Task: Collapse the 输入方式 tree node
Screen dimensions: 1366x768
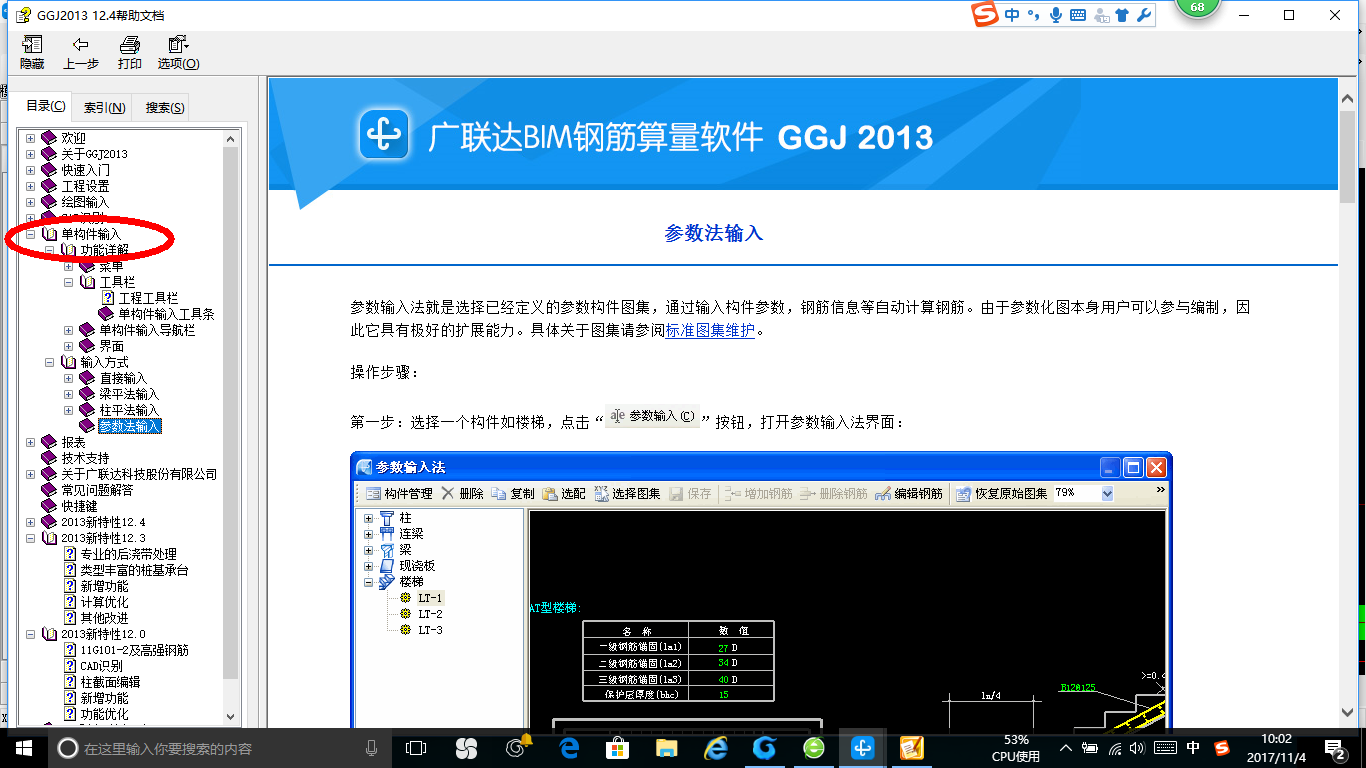Action: click(49, 362)
